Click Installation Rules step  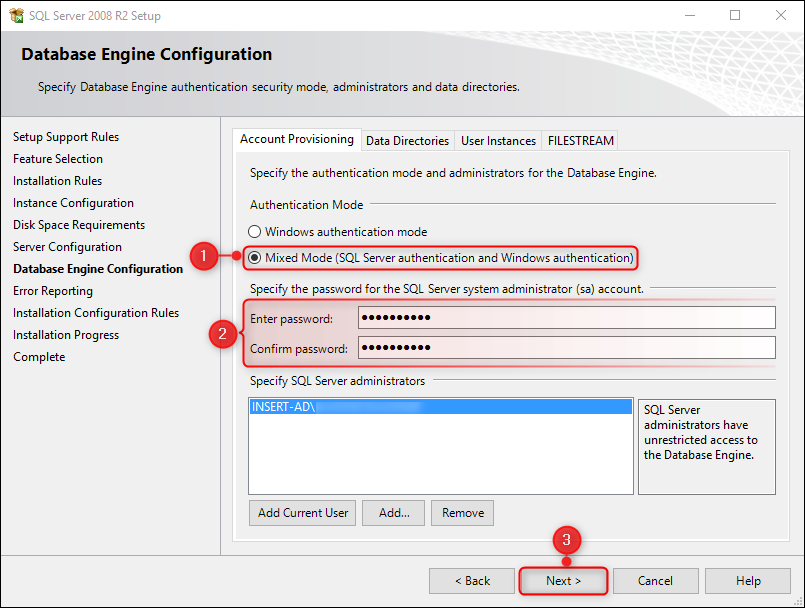(58, 181)
